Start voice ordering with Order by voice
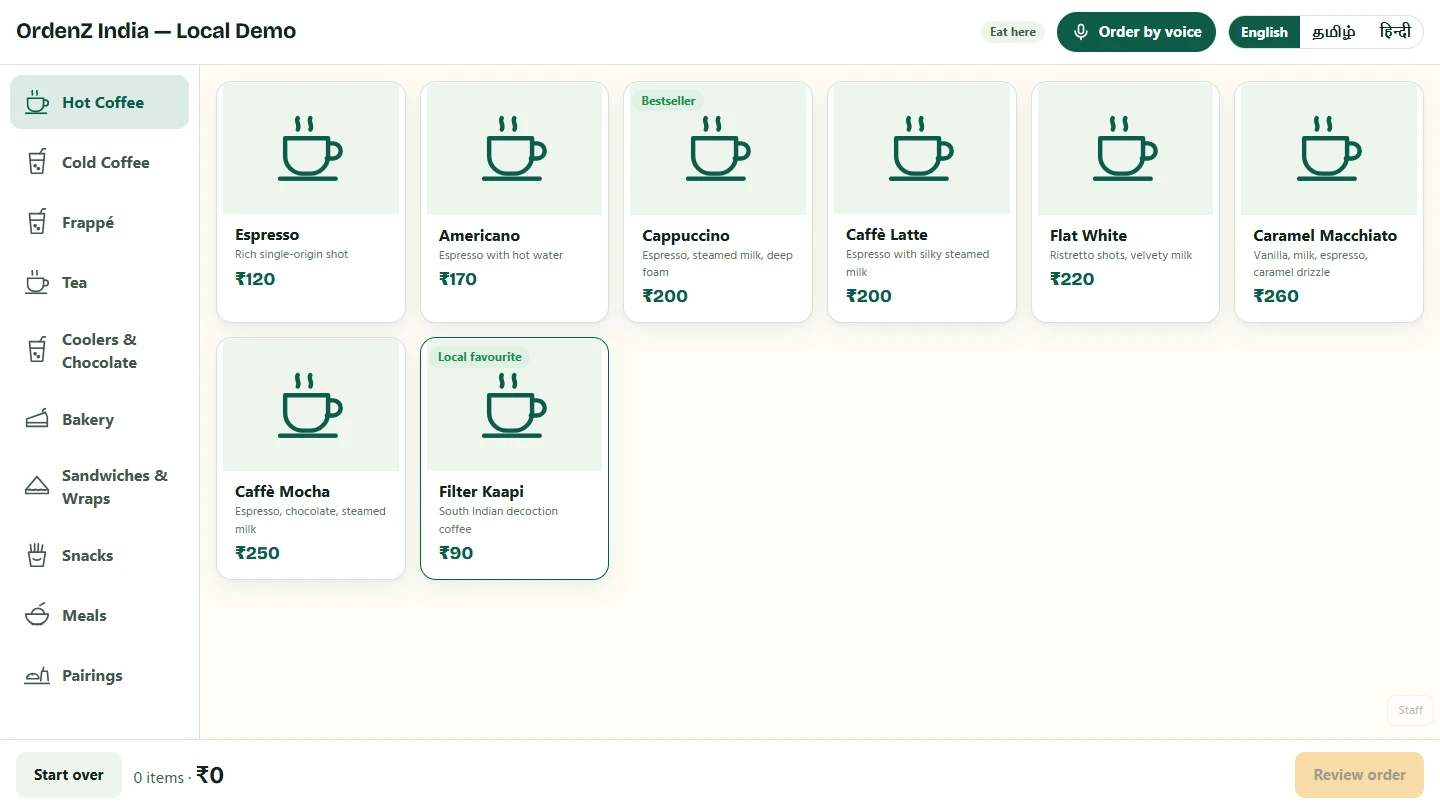Image resolution: width=1440 pixels, height=810 pixels. (x=1136, y=32)
